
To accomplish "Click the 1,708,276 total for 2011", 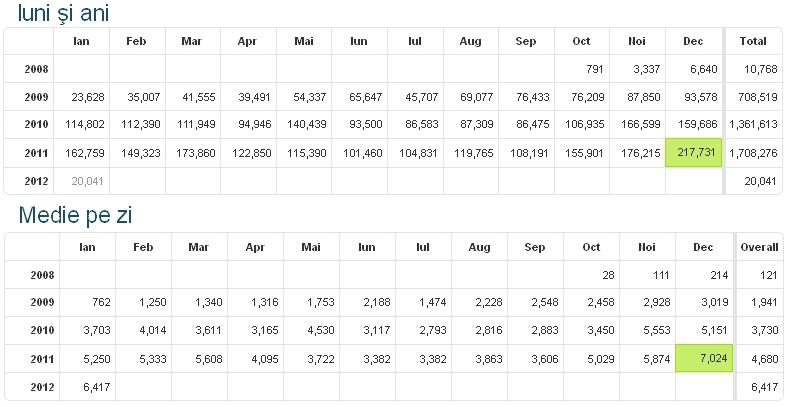I will 753,153.
